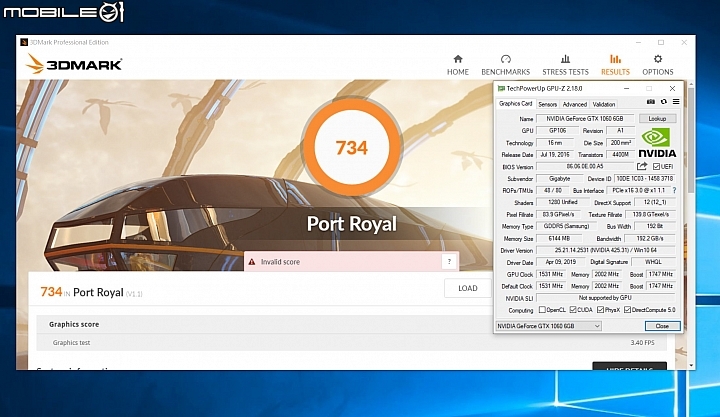Refresh GPU-Z data with refresh icon
This screenshot has height=417, width=720.
click(664, 101)
